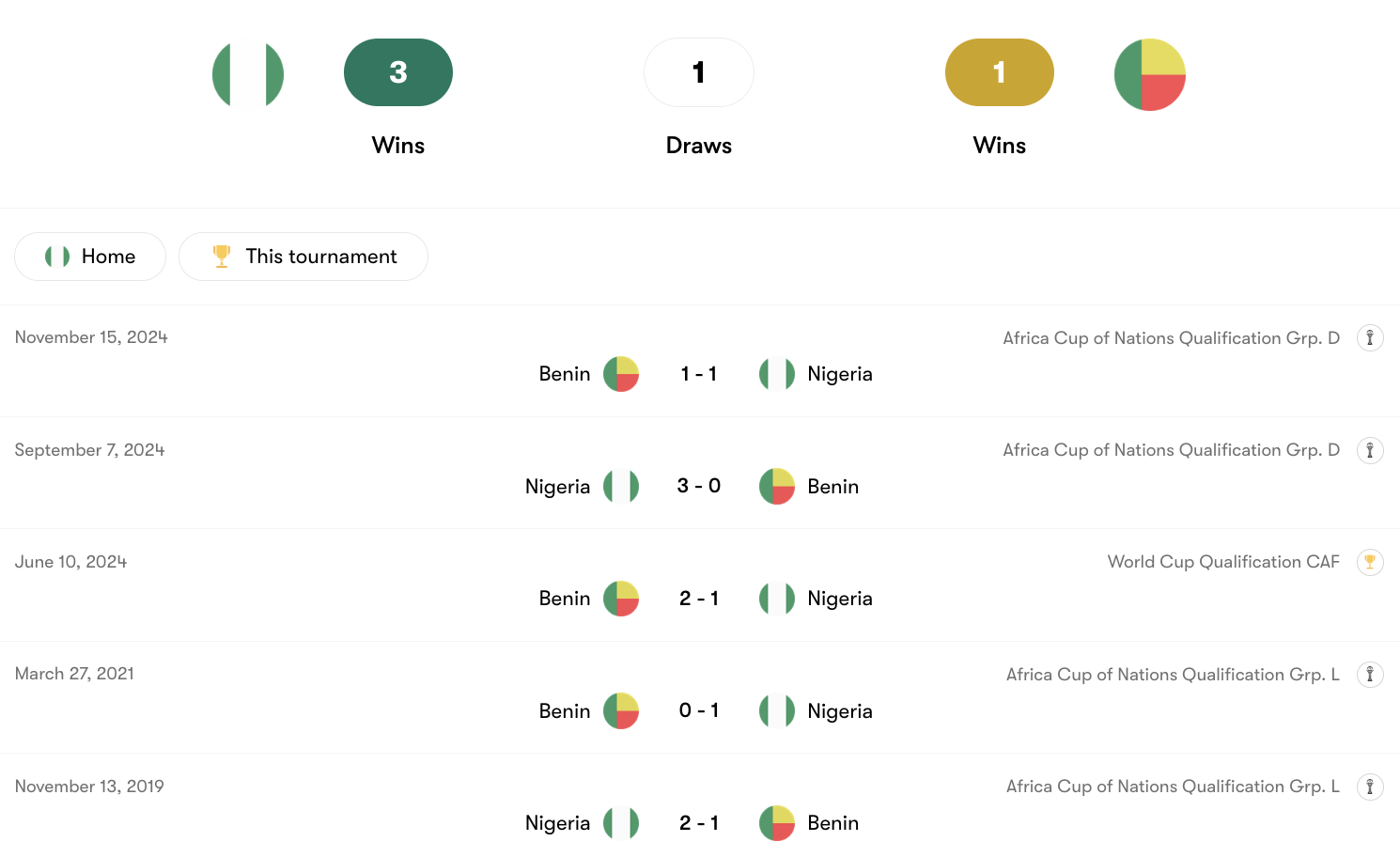Image resolution: width=1400 pixels, height=857 pixels.
Task: Click the white 1 draws badge
Action: [x=698, y=72]
